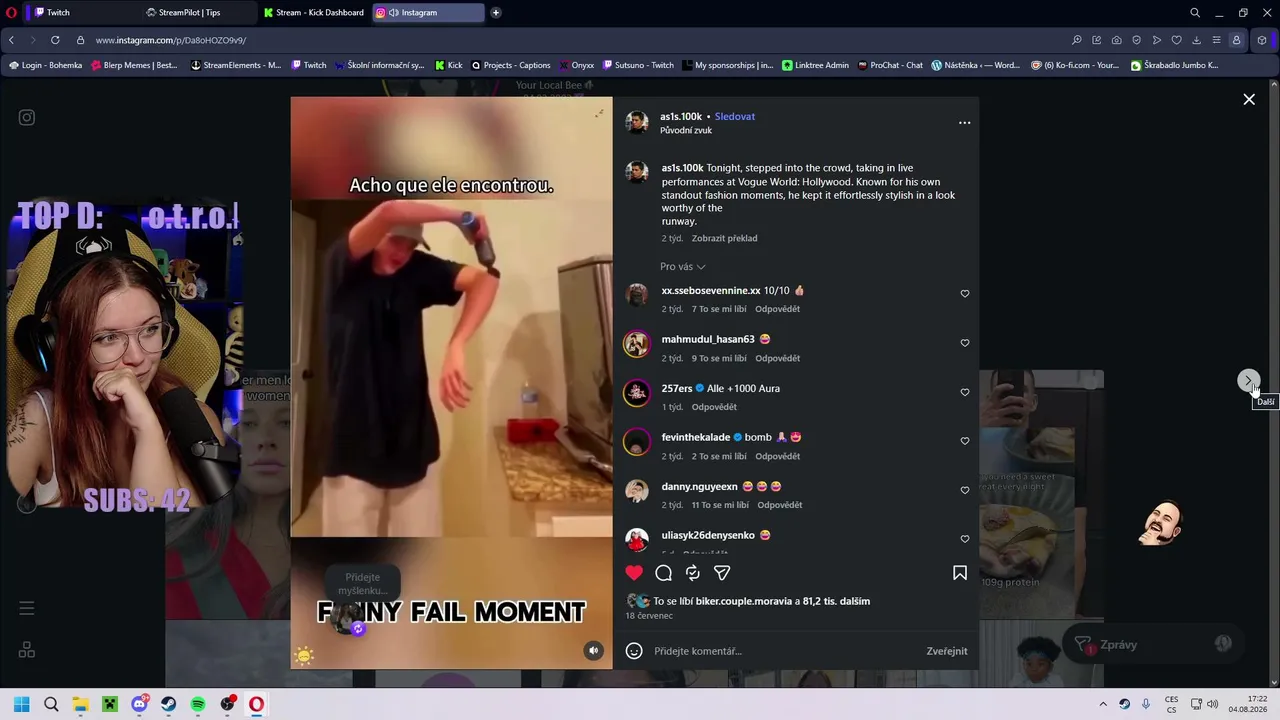Mute the video with the speaker icon

click(593, 650)
